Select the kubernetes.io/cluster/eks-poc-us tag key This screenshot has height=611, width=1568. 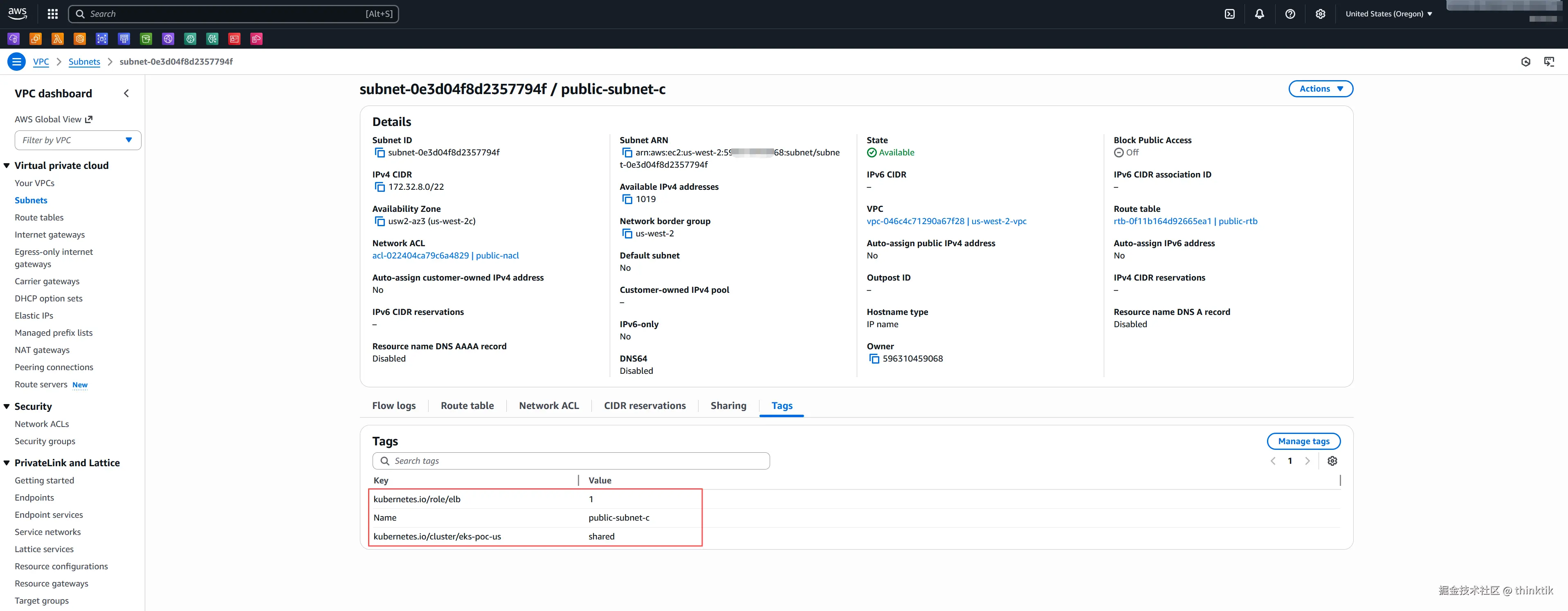[437, 536]
